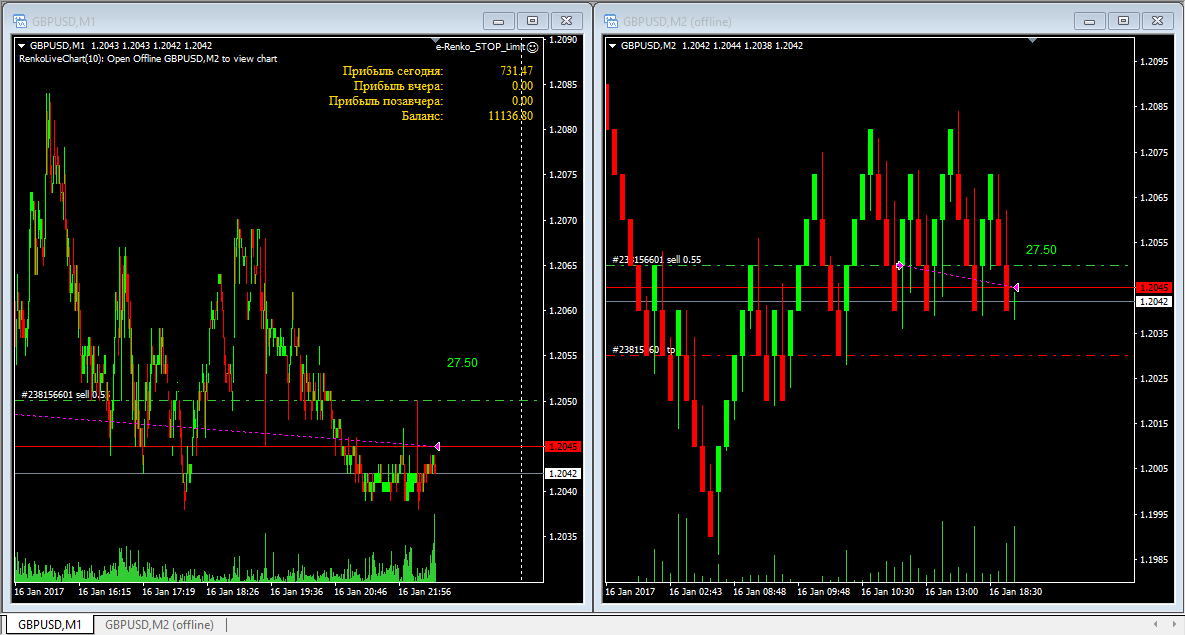Open the GBPUSD,M1 chart header dropdown arrow
The width and height of the screenshot is (1185, 635).
point(22,46)
